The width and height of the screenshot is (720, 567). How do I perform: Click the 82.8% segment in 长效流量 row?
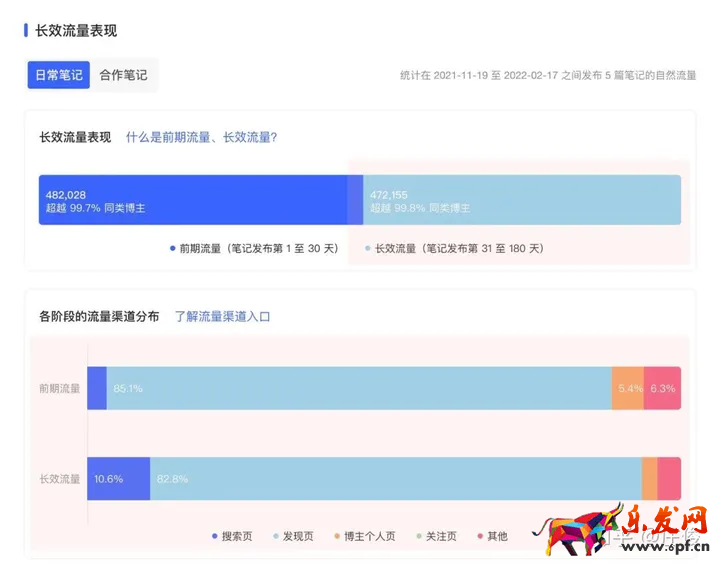(396, 478)
